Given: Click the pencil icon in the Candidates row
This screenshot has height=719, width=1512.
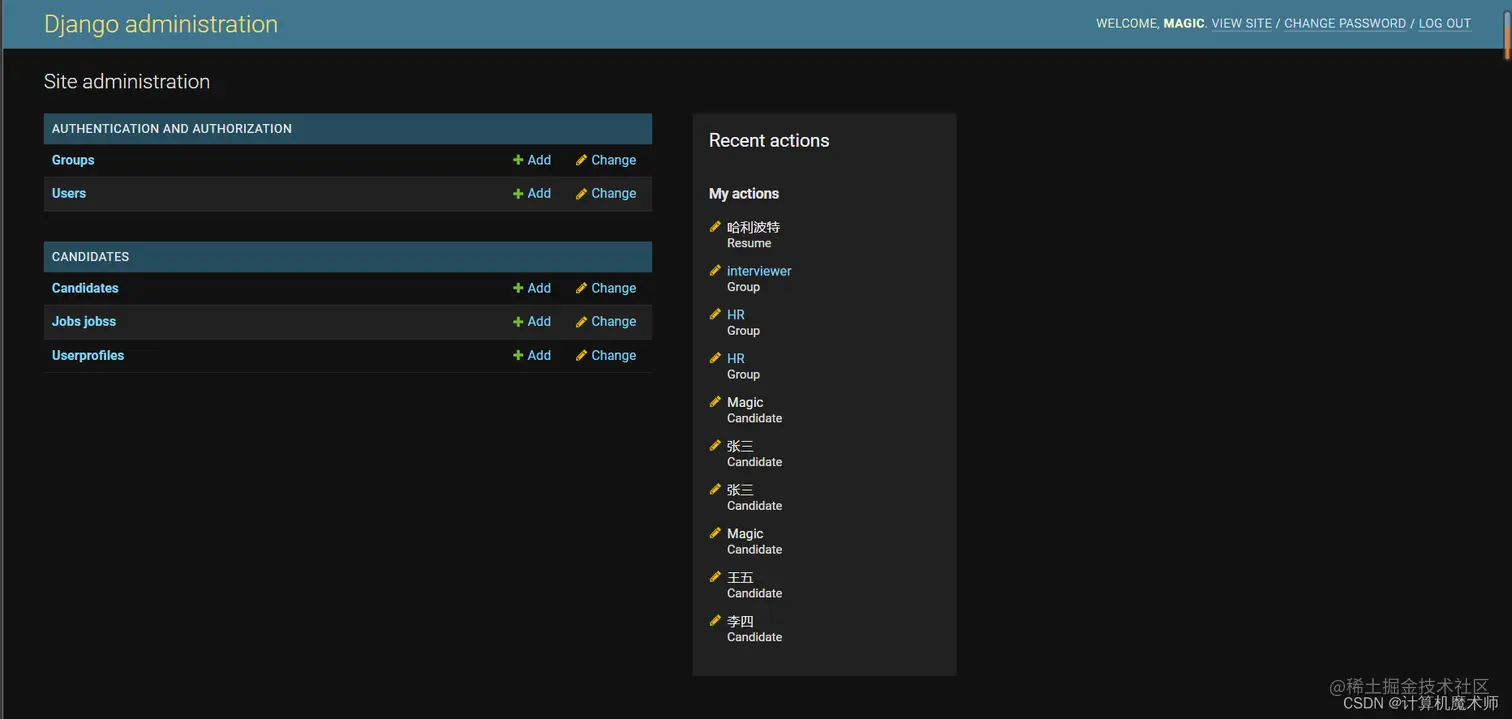Looking at the screenshot, I should pos(581,288).
